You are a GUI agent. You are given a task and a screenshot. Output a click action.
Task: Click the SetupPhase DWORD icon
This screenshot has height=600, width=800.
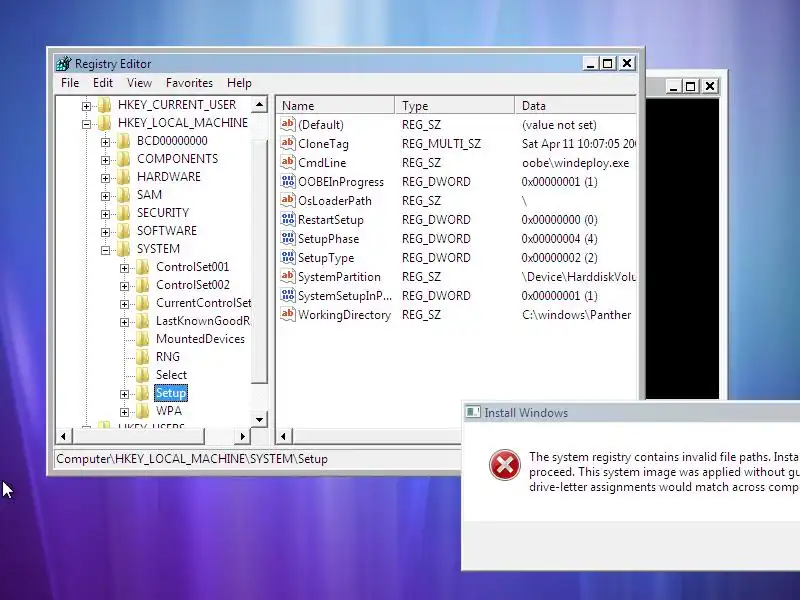tap(288, 238)
